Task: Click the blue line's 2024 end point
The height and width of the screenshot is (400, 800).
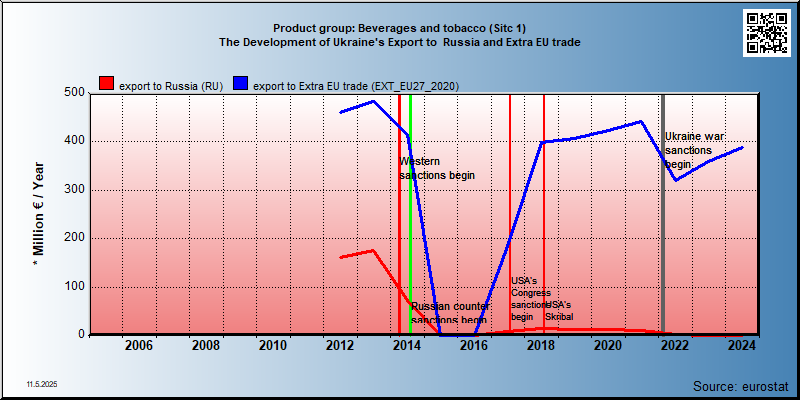Action: (742, 147)
